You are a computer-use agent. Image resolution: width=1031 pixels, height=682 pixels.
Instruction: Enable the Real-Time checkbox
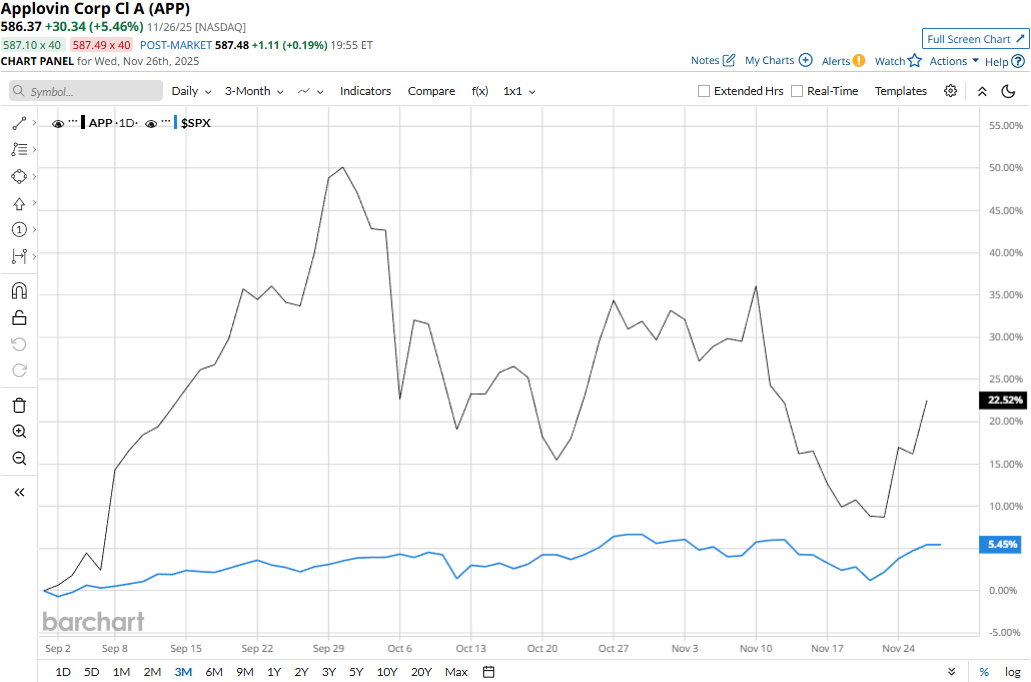click(x=797, y=91)
